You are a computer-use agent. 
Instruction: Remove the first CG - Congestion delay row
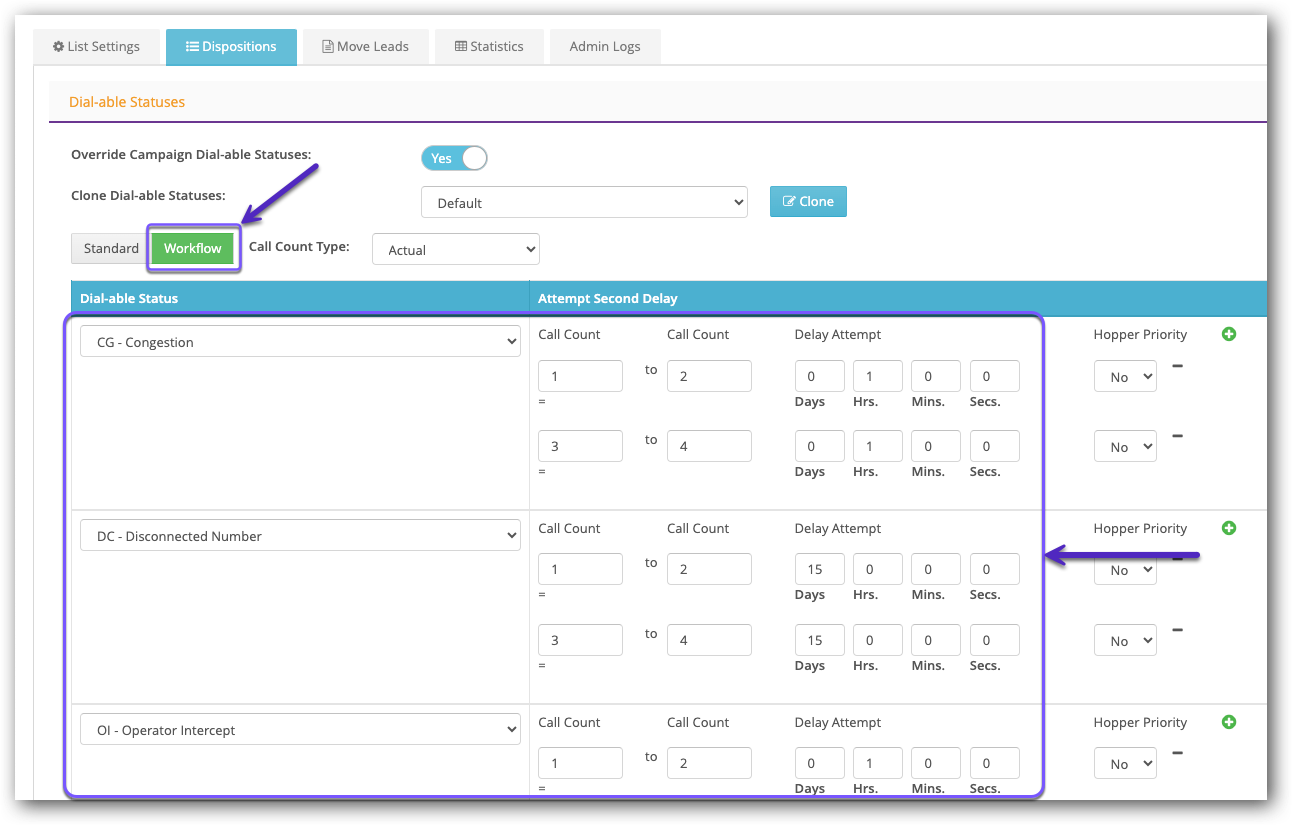[1178, 366]
